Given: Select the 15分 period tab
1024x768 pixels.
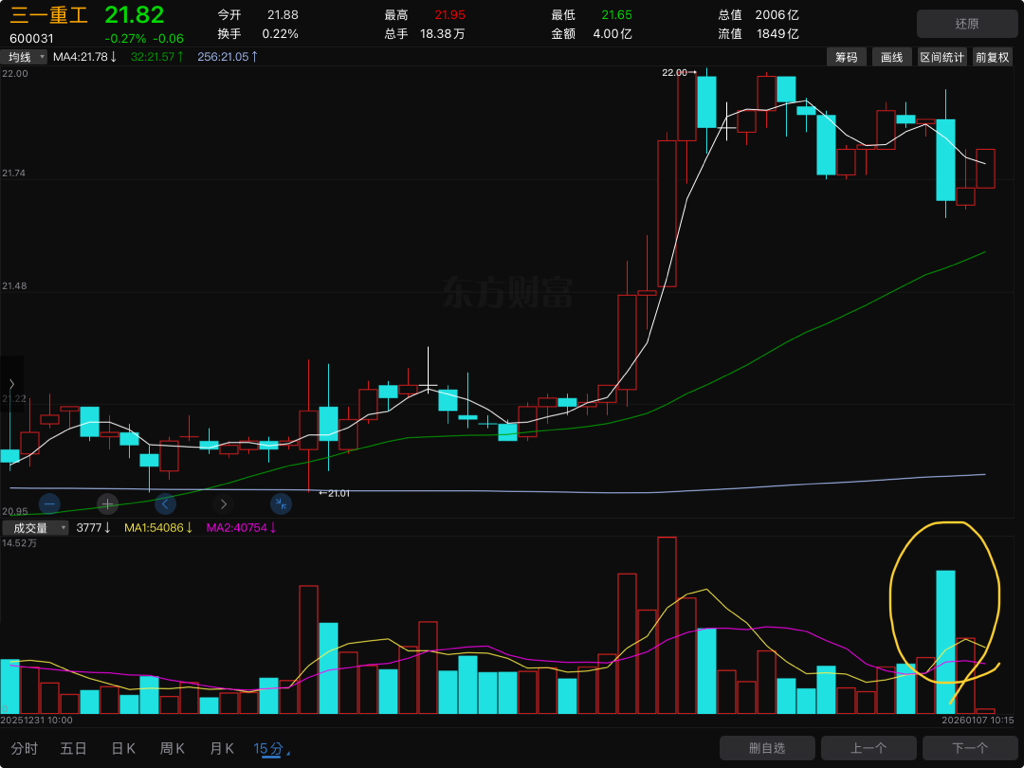Looking at the screenshot, I should coord(268,748).
